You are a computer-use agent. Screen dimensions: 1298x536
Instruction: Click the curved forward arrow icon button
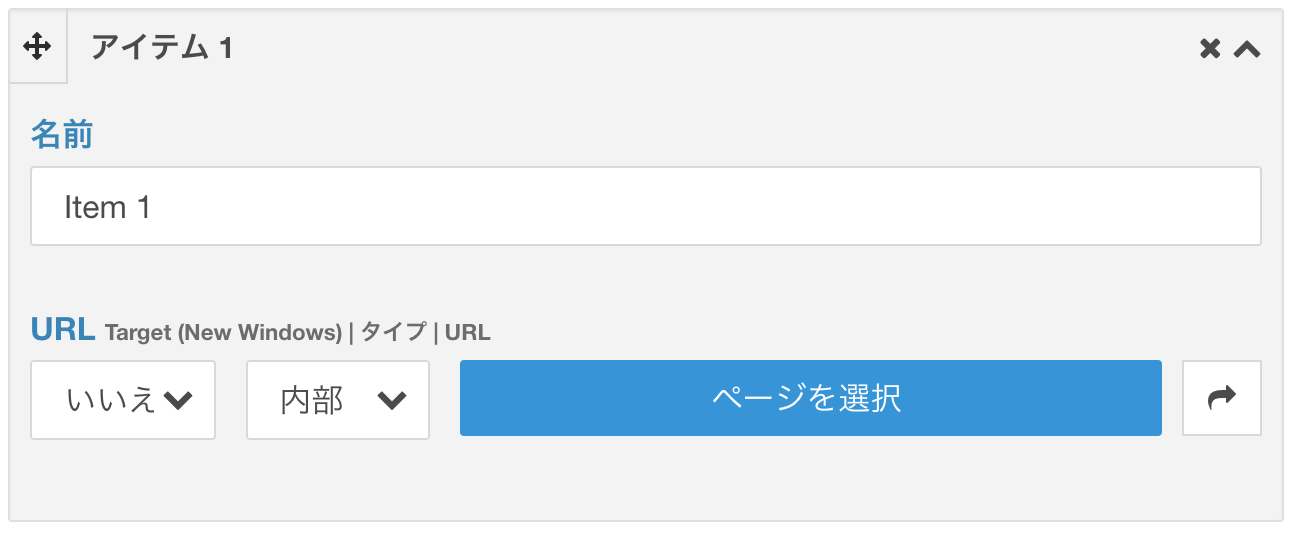(1222, 399)
